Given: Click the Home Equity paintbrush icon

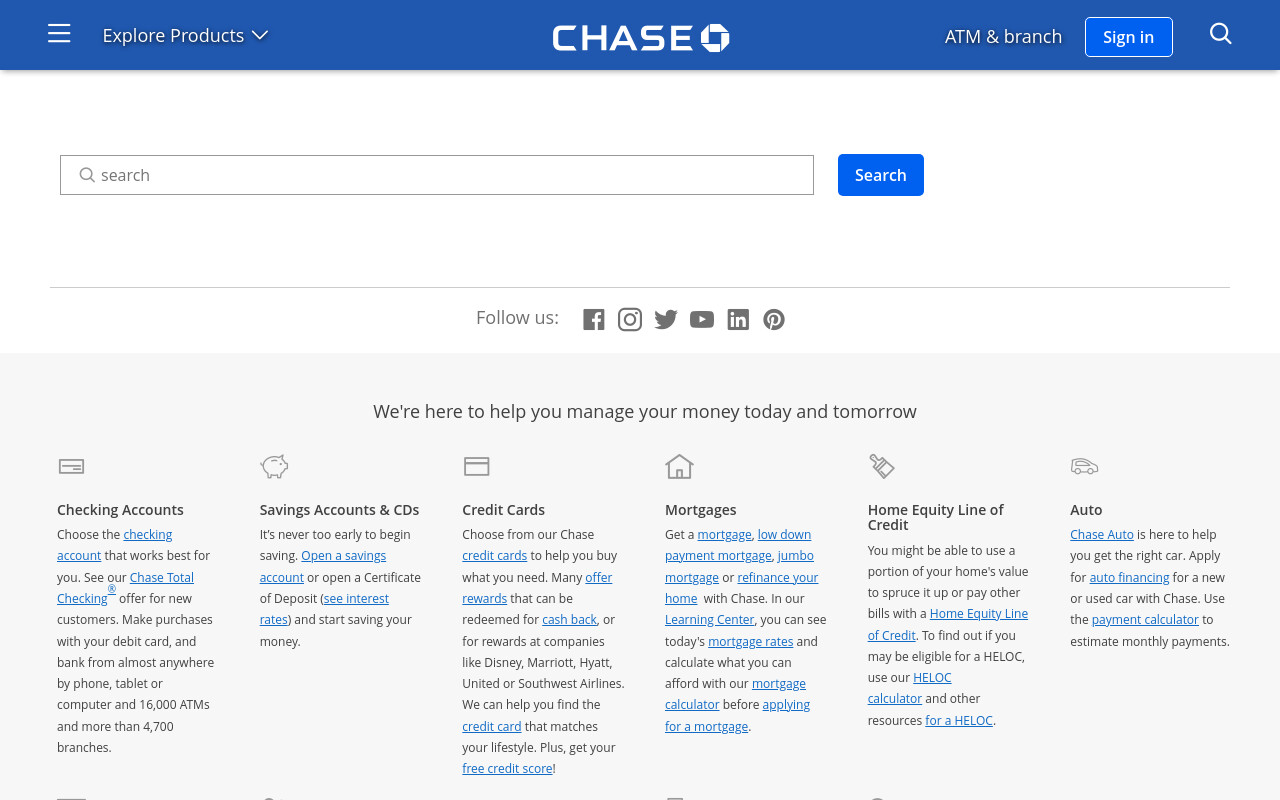Looking at the screenshot, I should click(x=882, y=466).
